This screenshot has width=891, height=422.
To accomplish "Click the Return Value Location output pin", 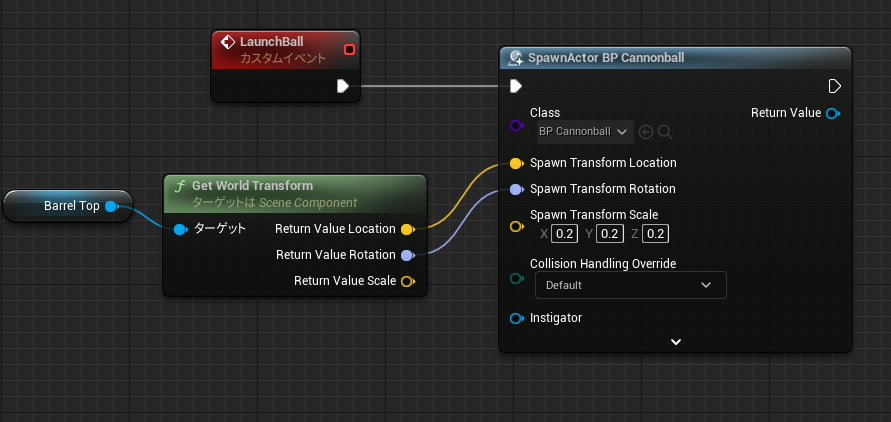I will (x=407, y=229).
